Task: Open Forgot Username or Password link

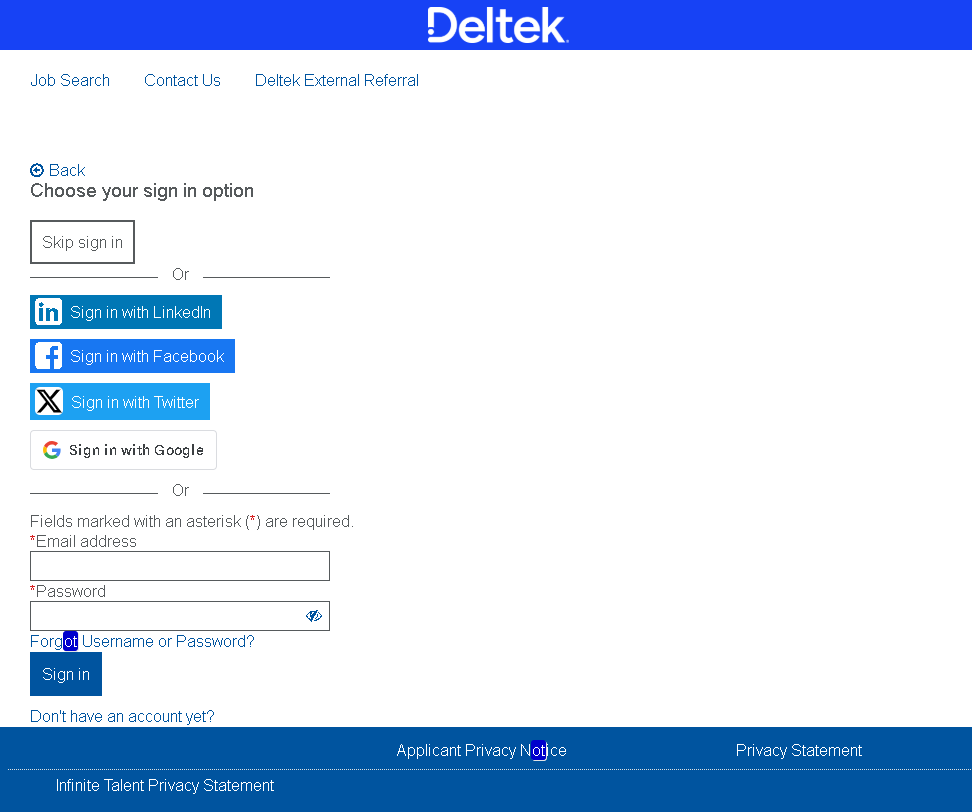Action: click(x=142, y=641)
